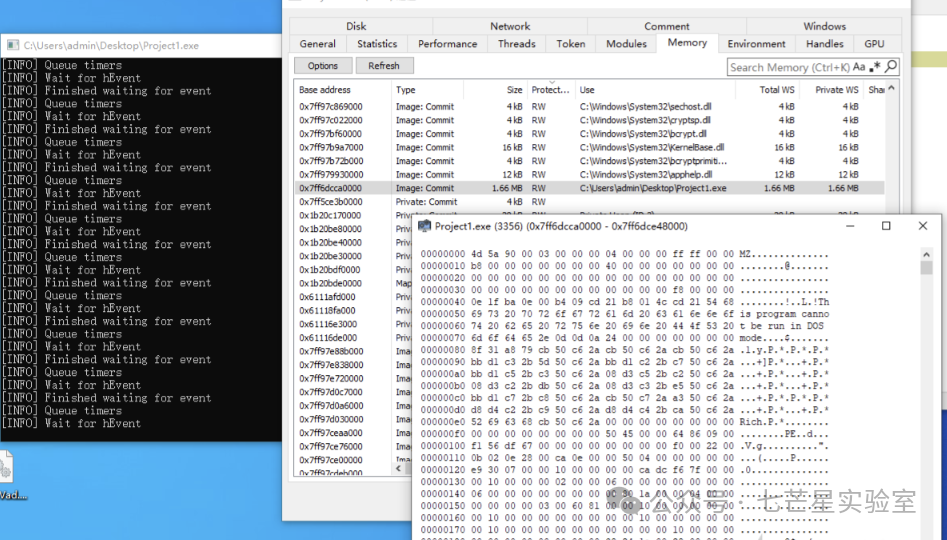Switch to the Performance tab

pos(448,43)
